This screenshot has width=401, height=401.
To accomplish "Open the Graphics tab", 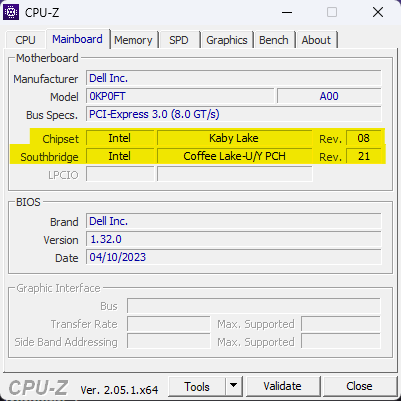I will [x=227, y=40].
